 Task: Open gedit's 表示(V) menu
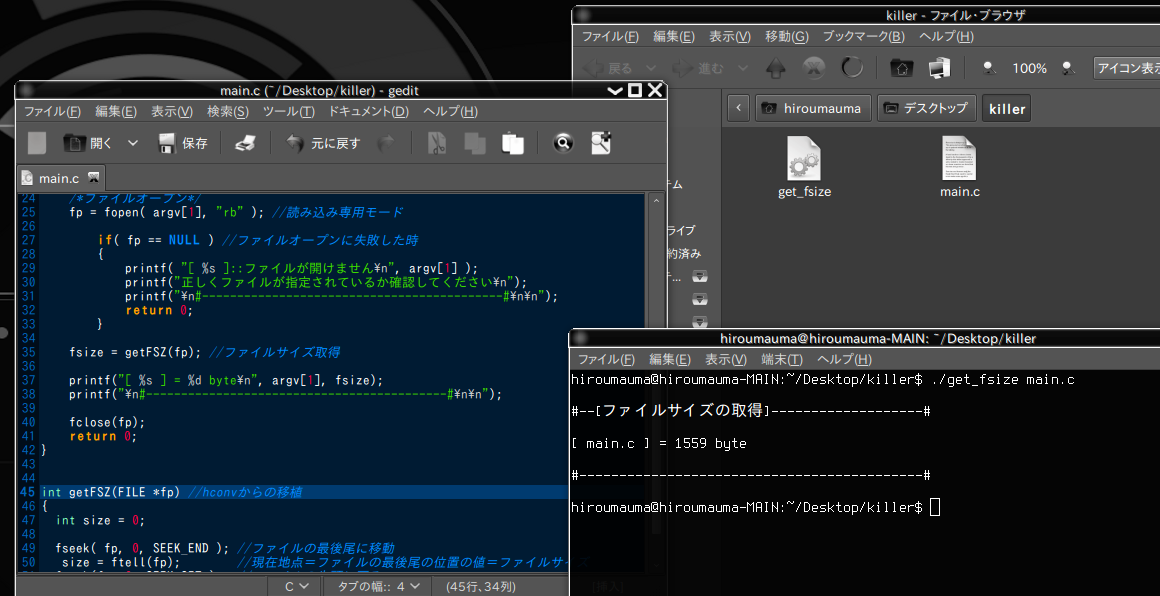point(172,112)
